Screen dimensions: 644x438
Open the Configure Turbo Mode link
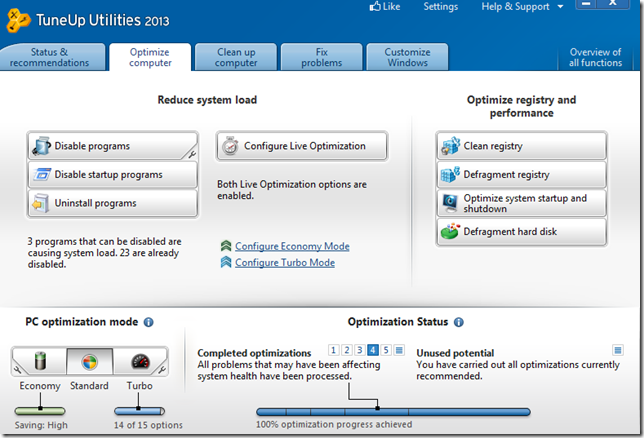coord(285,263)
